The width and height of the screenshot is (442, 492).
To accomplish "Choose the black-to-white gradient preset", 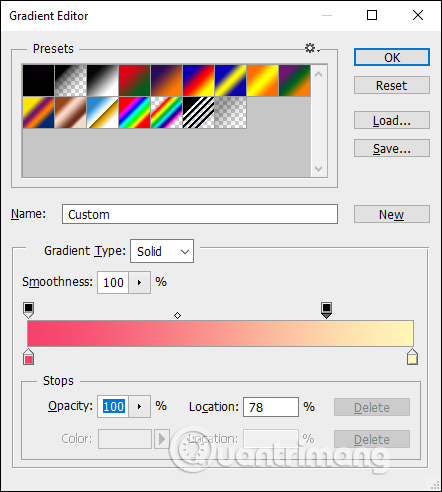I will point(102,80).
